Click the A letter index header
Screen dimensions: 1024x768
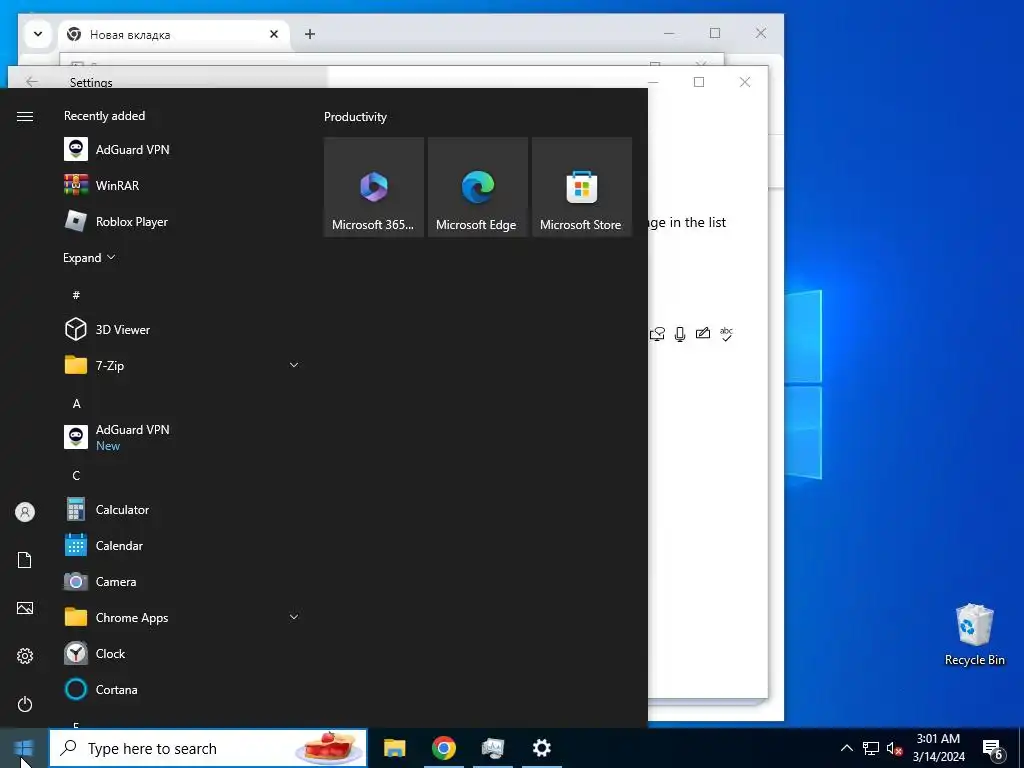click(76, 404)
